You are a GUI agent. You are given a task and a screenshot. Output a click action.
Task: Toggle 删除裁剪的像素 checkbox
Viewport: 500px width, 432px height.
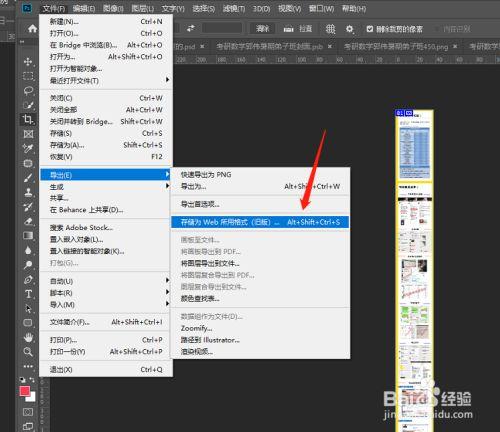click(370, 29)
